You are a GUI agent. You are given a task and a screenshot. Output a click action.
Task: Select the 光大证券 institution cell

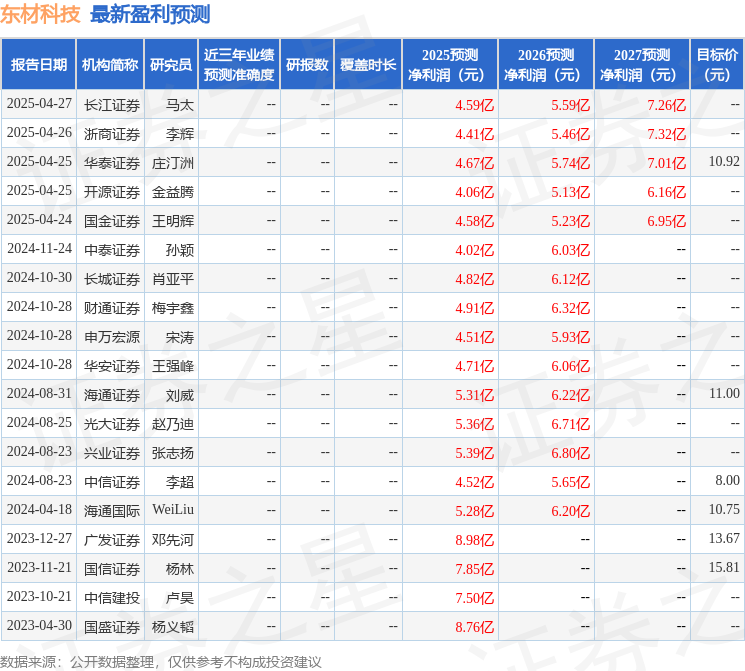click(x=112, y=424)
